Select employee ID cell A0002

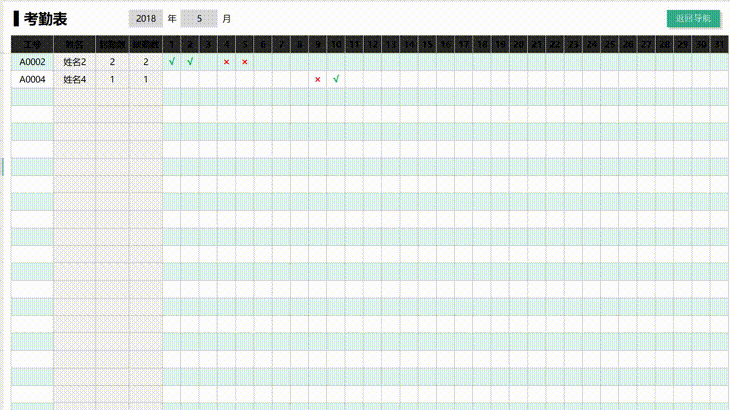click(x=32, y=62)
